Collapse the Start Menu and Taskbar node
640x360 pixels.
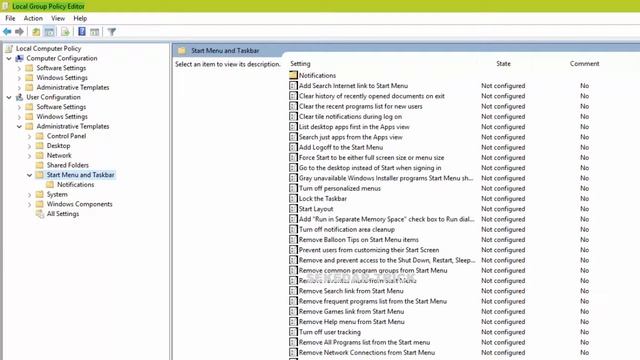click(29, 175)
